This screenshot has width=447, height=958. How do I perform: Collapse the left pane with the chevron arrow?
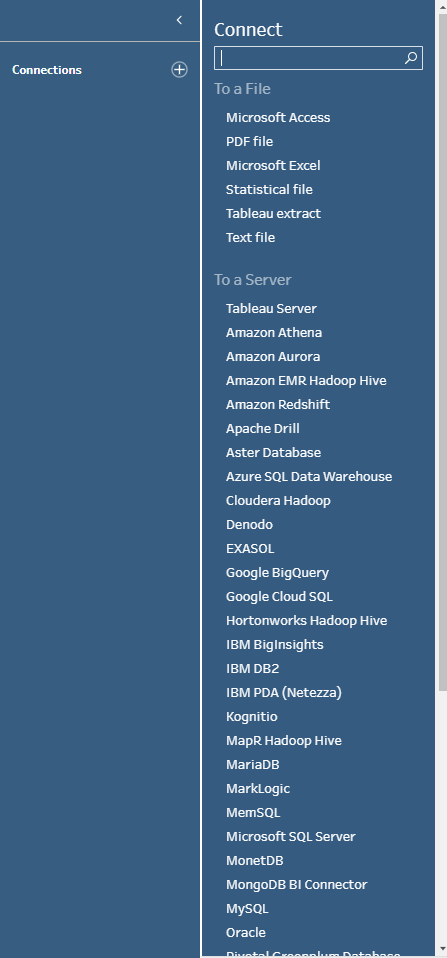(x=179, y=20)
